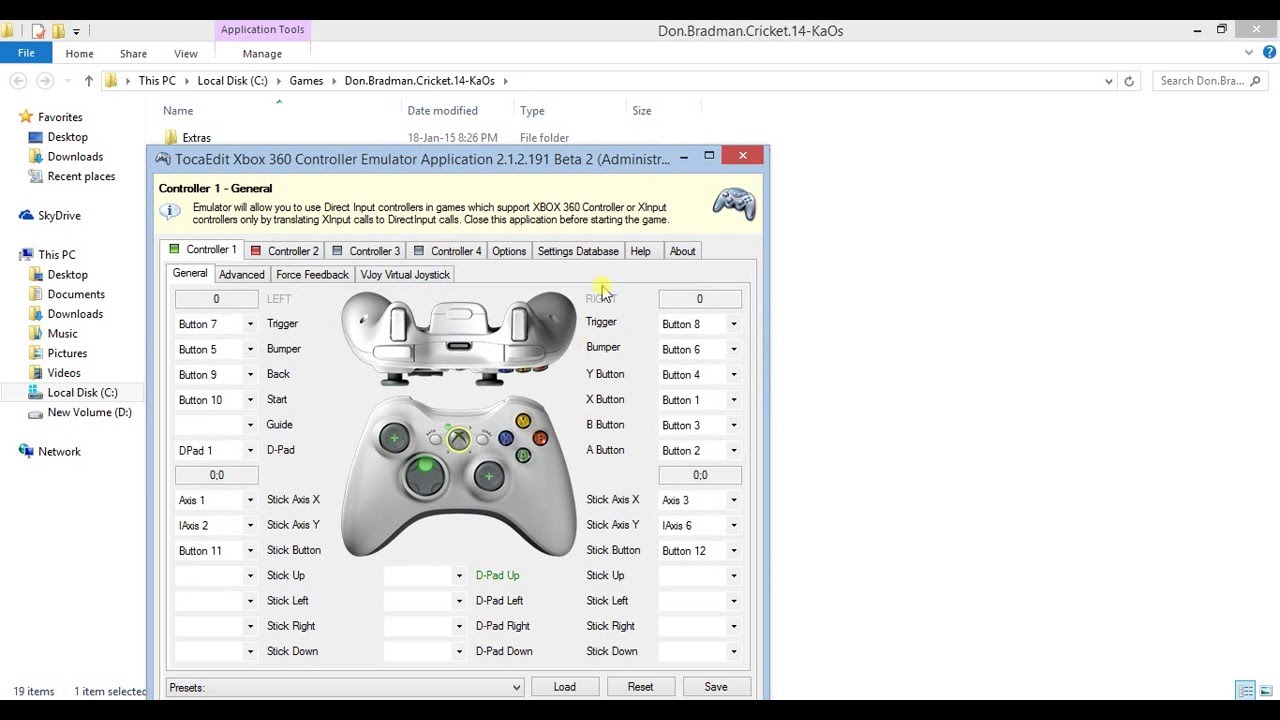Open Y Button mapping dropdown

click(x=733, y=375)
